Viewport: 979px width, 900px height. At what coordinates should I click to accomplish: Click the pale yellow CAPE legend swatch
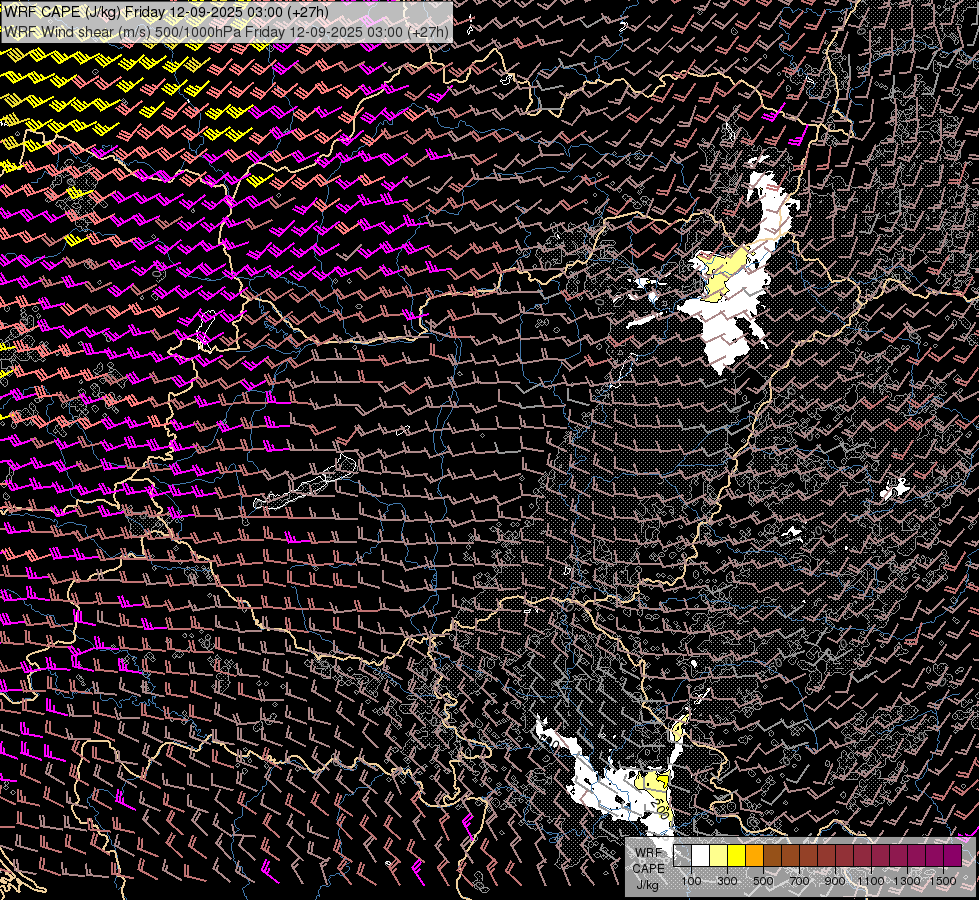pyautogui.click(x=719, y=855)
